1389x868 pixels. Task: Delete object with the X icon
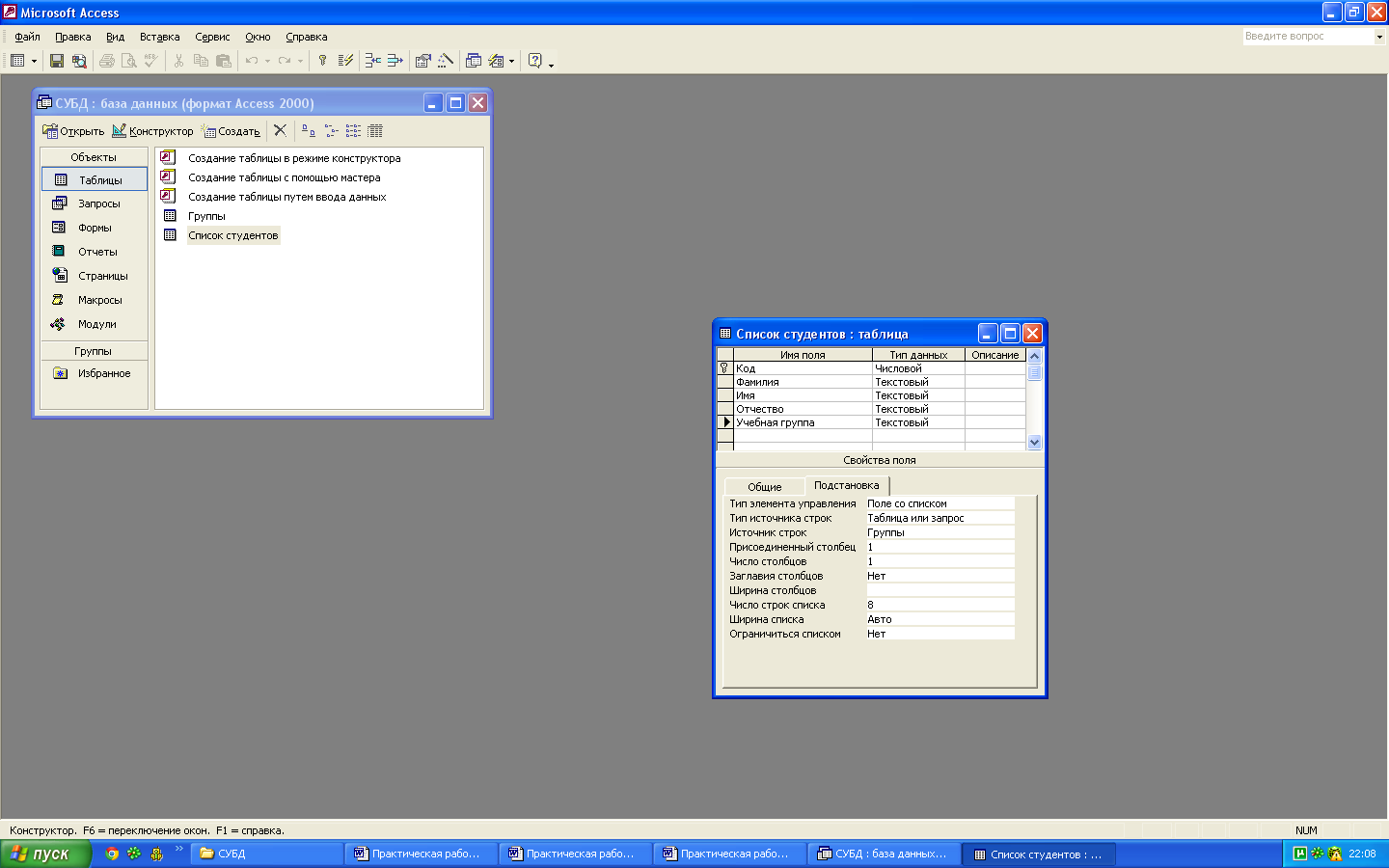(x=280, y=130)
